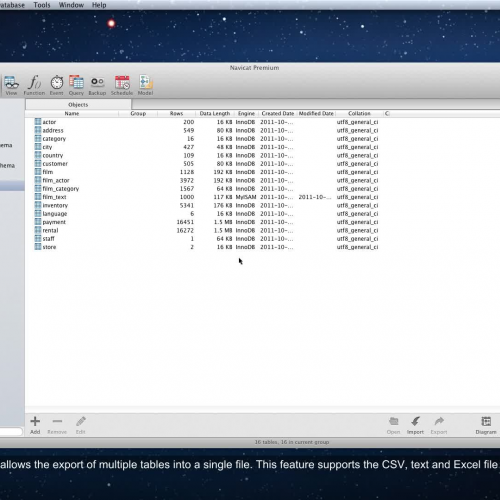
Task: Open the Backup toolbar icon
Action: [97, 85]
